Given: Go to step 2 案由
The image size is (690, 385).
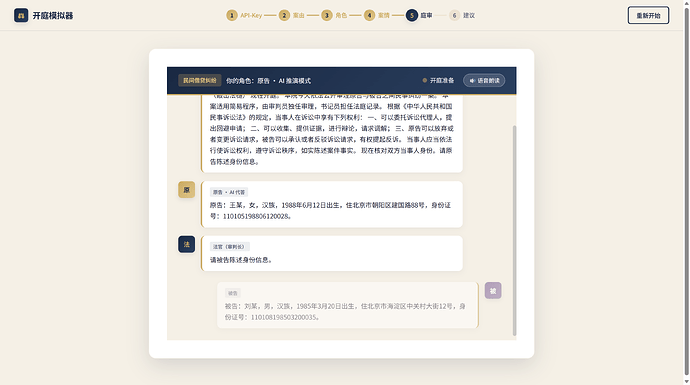Looking at the screenshot, I should 292,15.
